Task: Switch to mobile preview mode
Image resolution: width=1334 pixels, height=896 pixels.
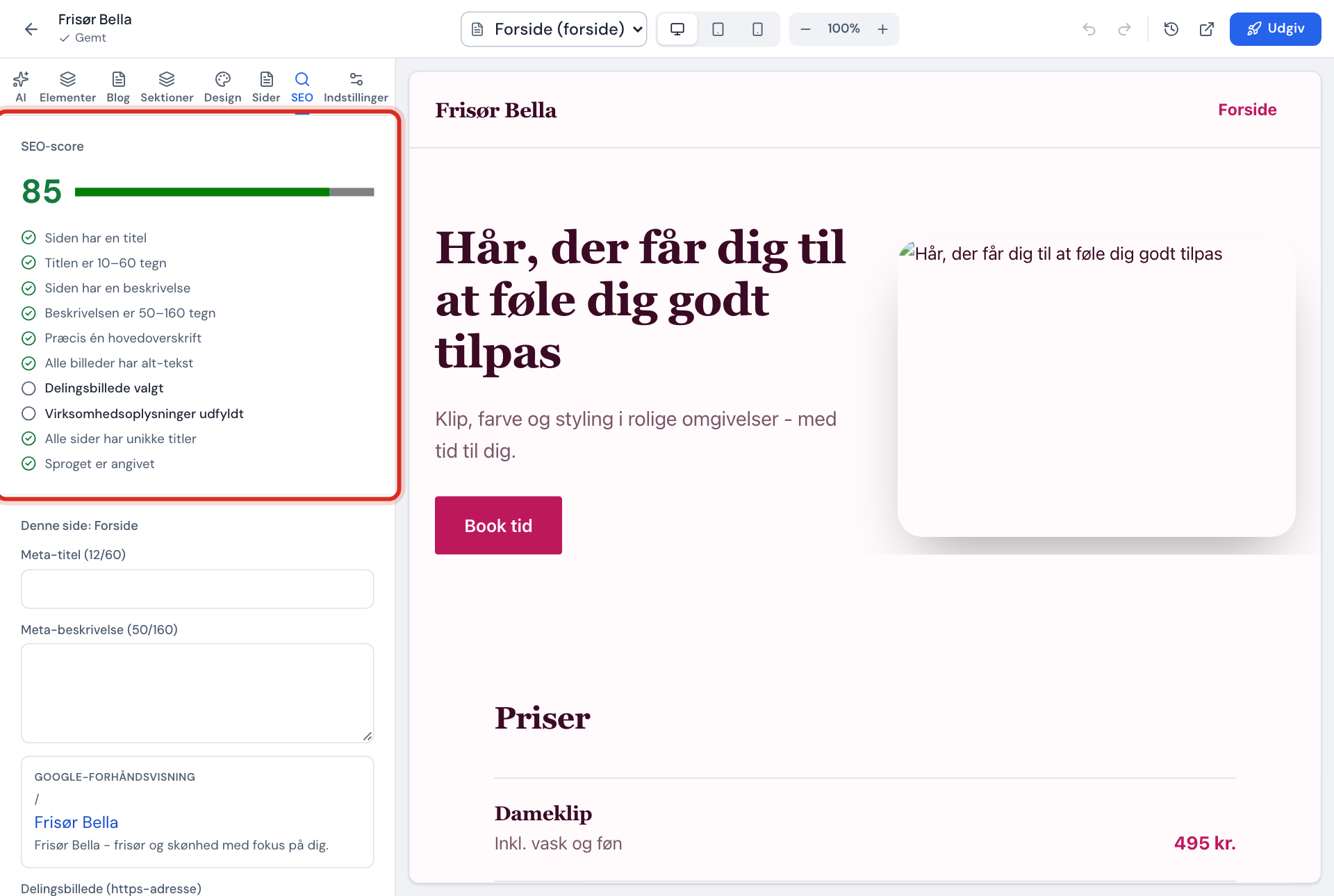Action: coord(757,29)
